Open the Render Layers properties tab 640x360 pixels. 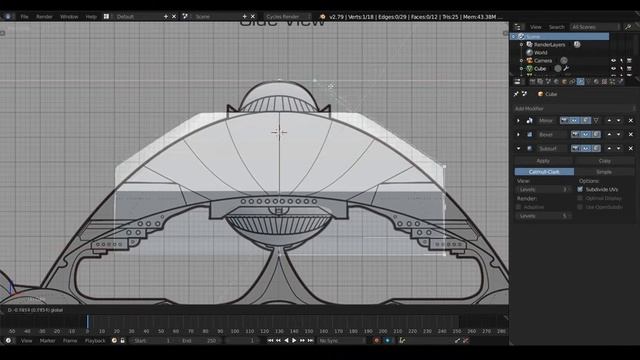[x=540, y=82]
